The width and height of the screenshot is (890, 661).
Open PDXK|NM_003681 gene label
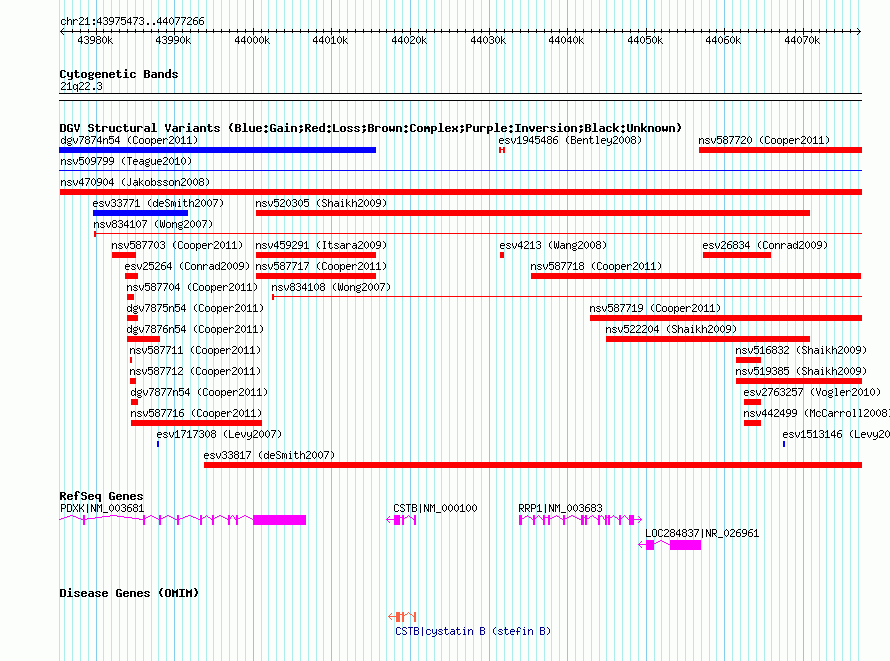click(x=102, y=508)
